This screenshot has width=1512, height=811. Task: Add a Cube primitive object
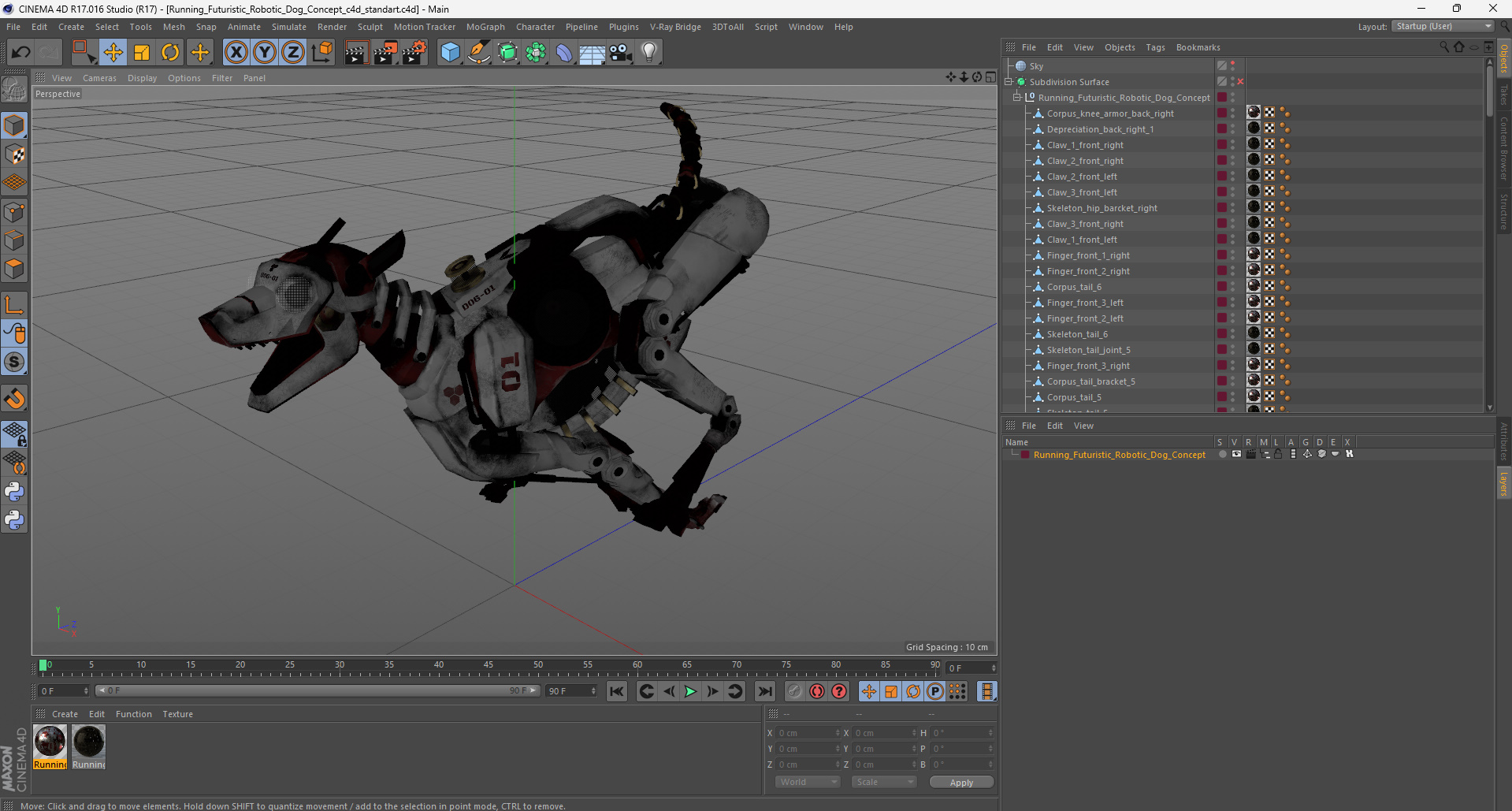(x=450, y=53)
